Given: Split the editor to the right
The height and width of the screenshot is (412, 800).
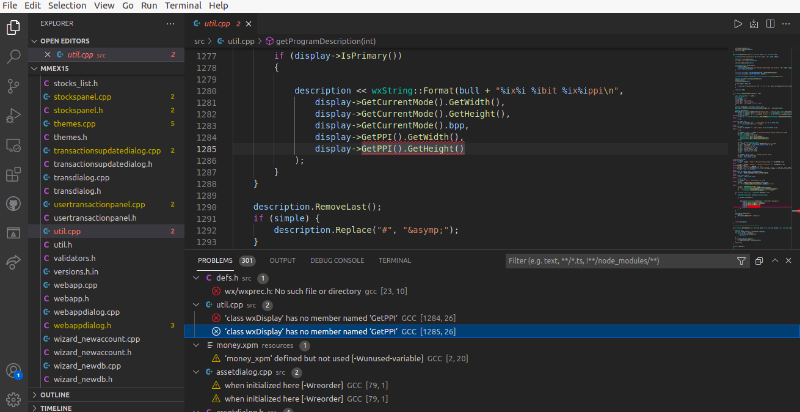Looking at the screenshot, I should coord(770,24).
